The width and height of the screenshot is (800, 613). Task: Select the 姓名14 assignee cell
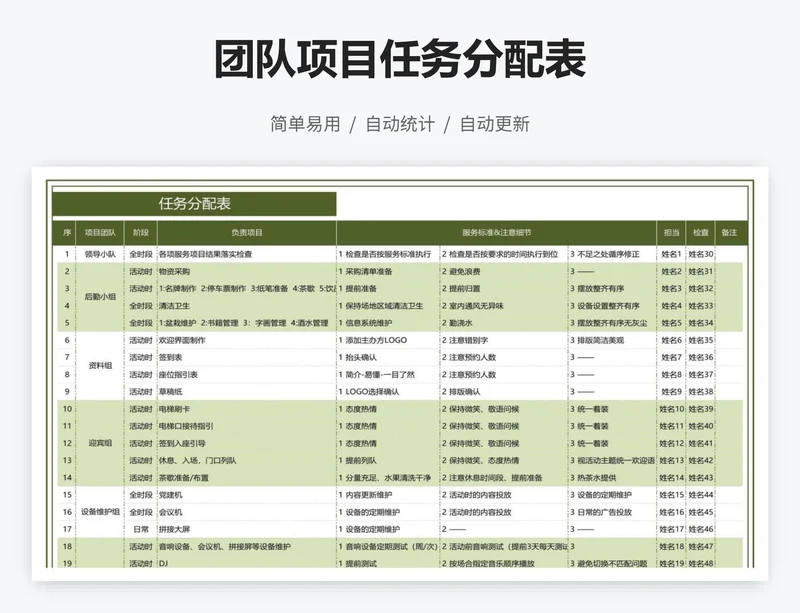point(671,478)
